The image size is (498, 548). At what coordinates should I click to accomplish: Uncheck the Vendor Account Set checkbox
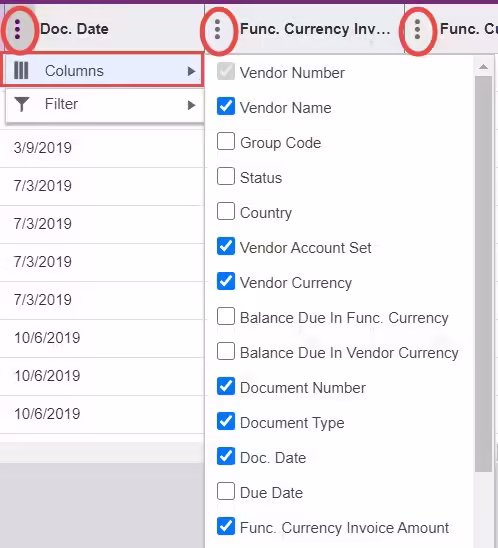(226, 246)
